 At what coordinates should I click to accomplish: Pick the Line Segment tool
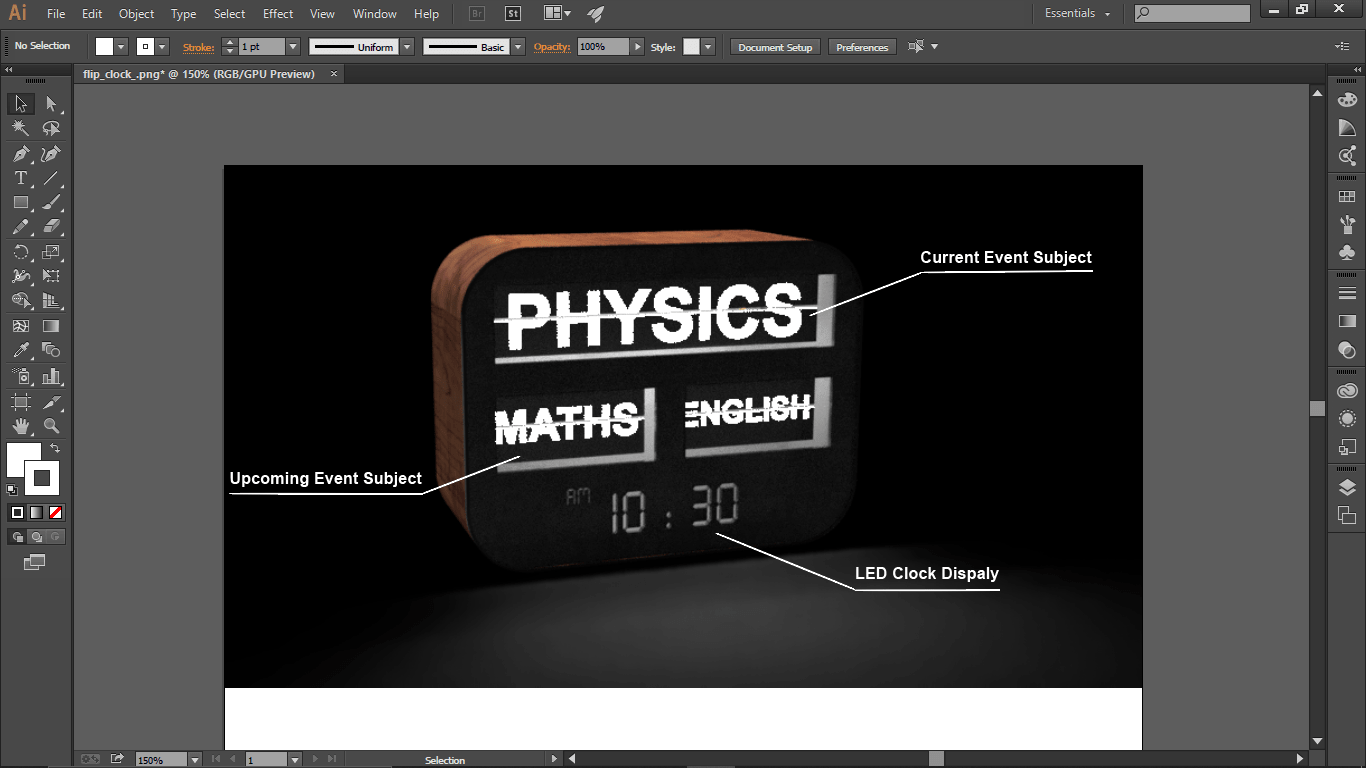pos(51,178)
